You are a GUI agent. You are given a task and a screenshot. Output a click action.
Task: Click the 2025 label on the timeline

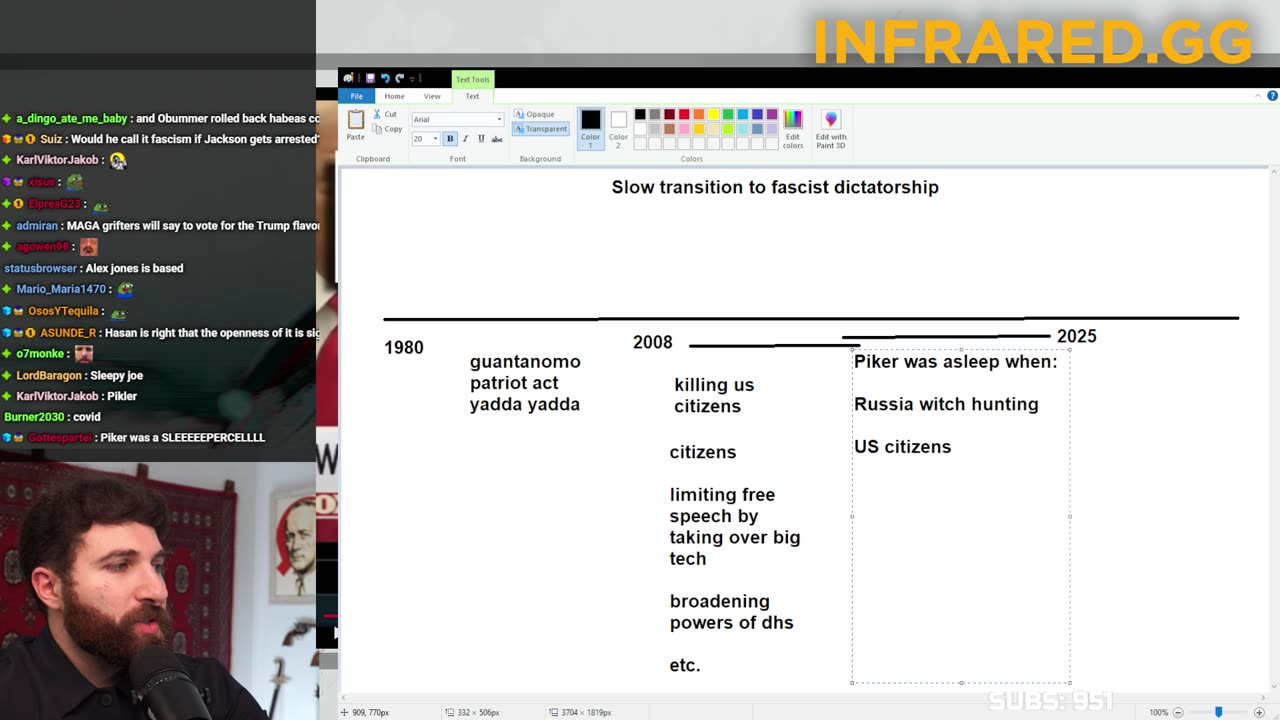tap(1077, 336)
